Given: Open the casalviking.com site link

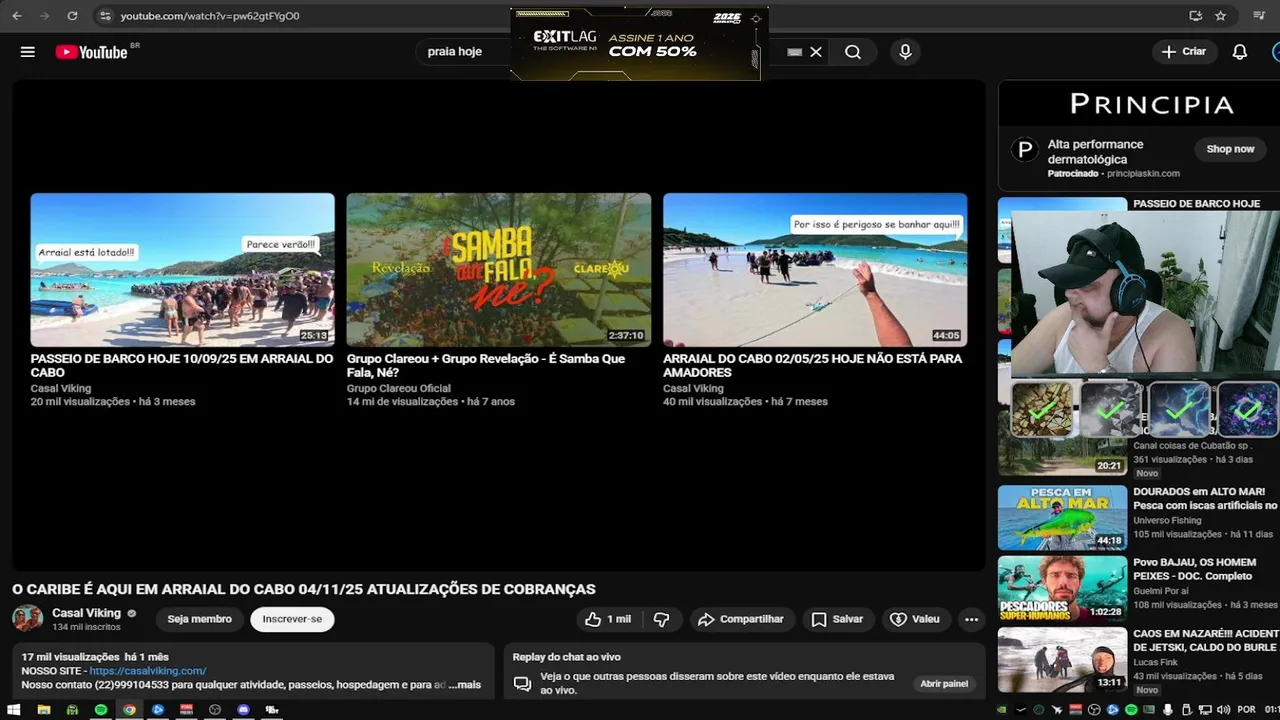Looking at the screenshot, I should 148,671.
